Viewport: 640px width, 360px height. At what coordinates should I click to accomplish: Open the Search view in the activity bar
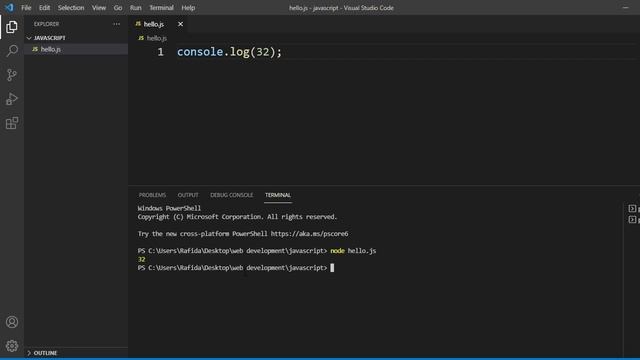[x=12, y=51]
